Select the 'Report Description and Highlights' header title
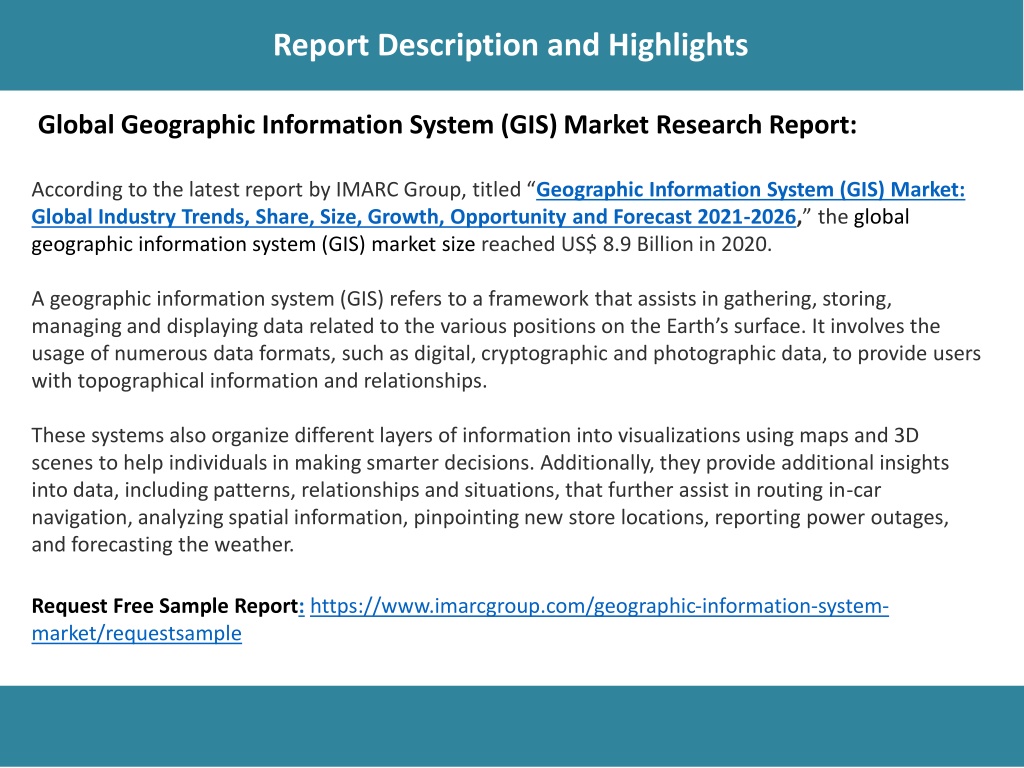The height and width of the screenshot is (768, 1024). pos(511,45)
